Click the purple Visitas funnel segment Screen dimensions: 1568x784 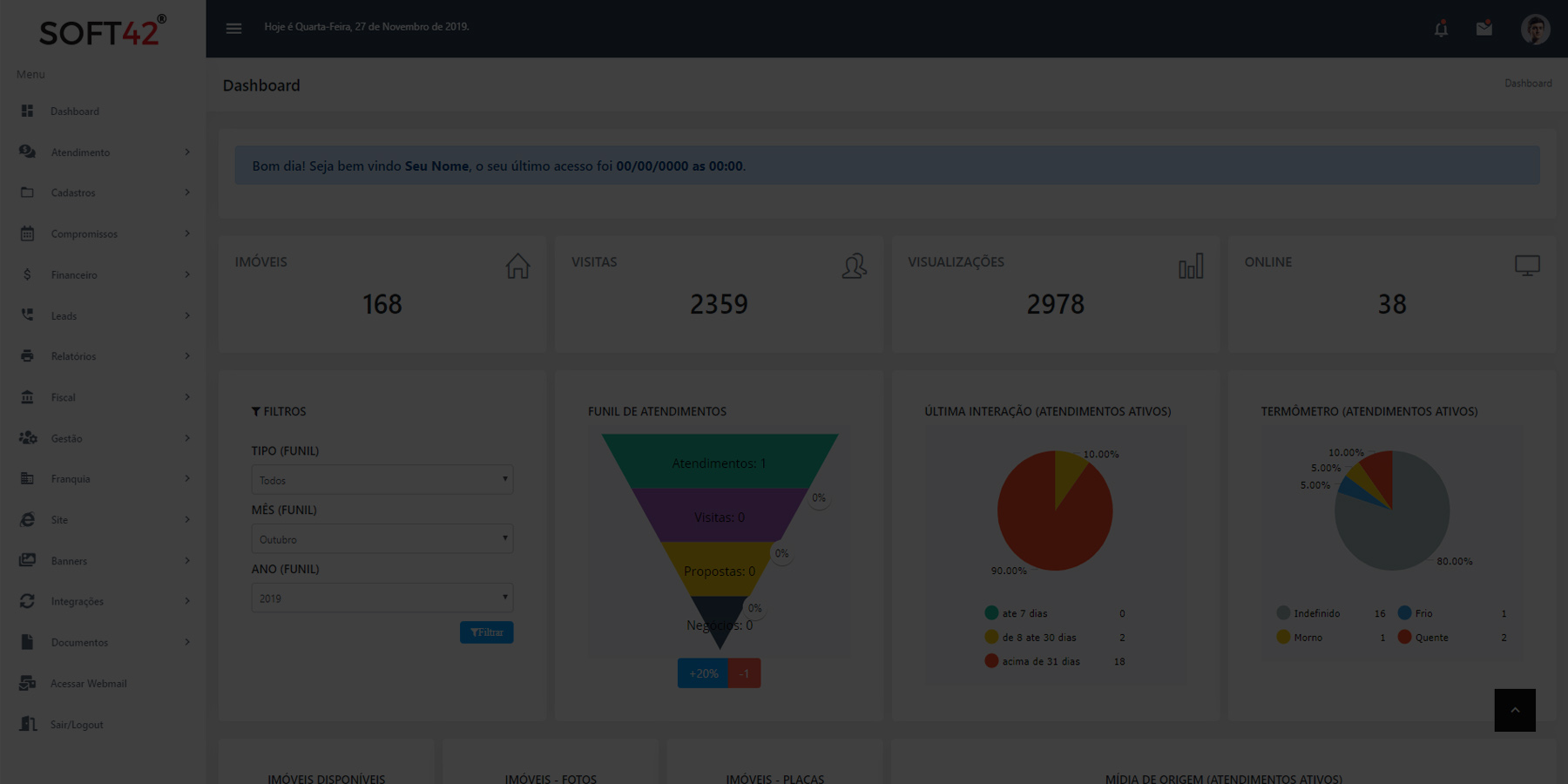720,516
